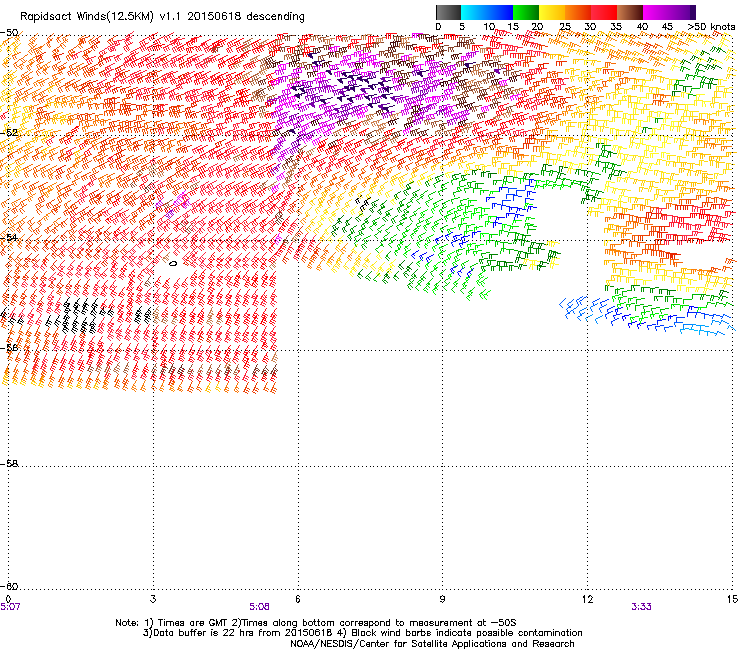Click the '-52' latitude axis label
This screenshot has width=740, height=650.
9,133
